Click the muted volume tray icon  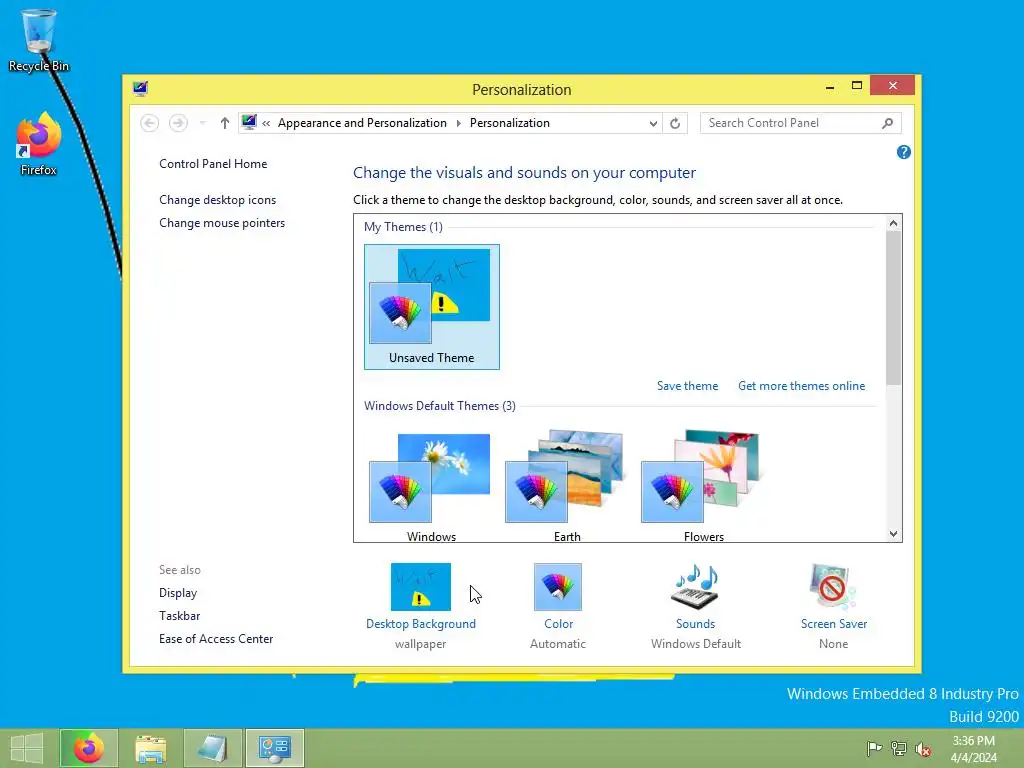(x=923, y=749)
